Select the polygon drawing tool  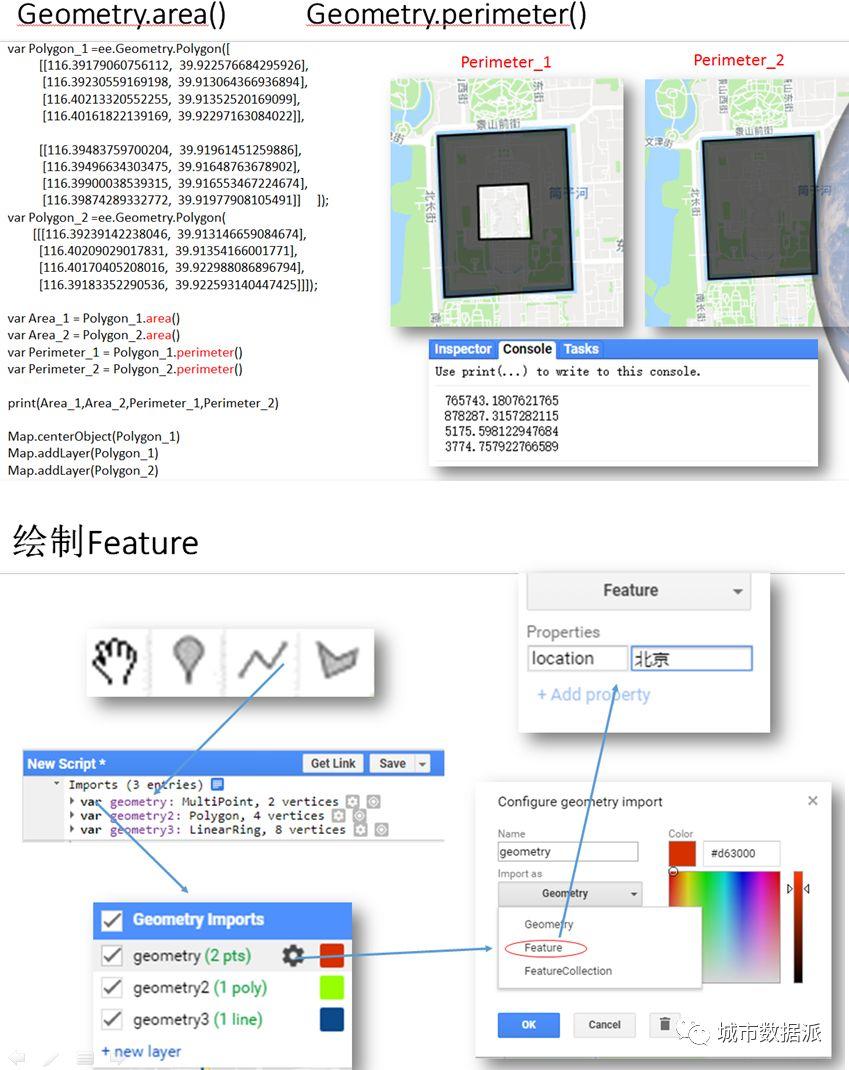click(337, 659)
